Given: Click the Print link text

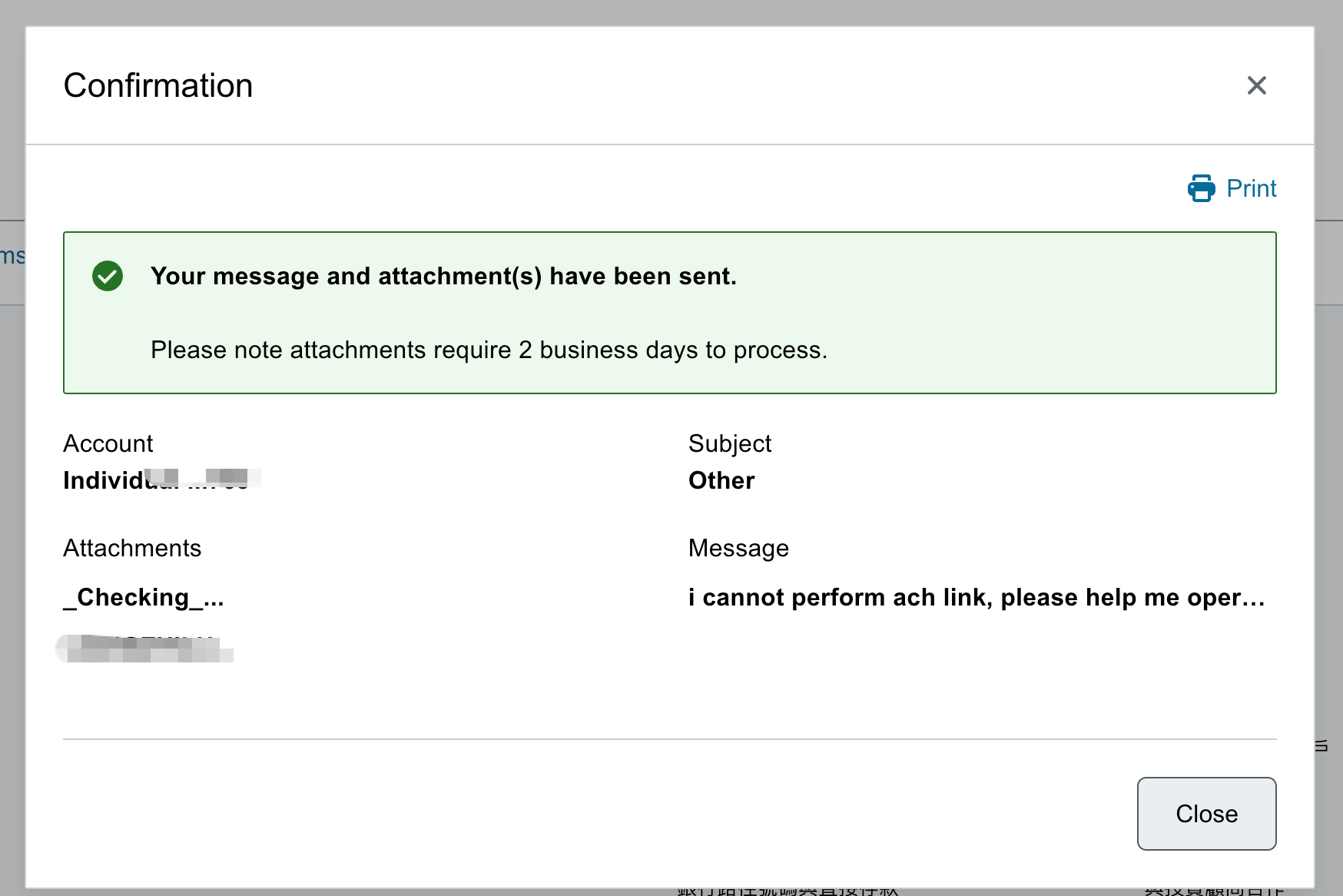Looking at the screenshot, I should 1251,188.
